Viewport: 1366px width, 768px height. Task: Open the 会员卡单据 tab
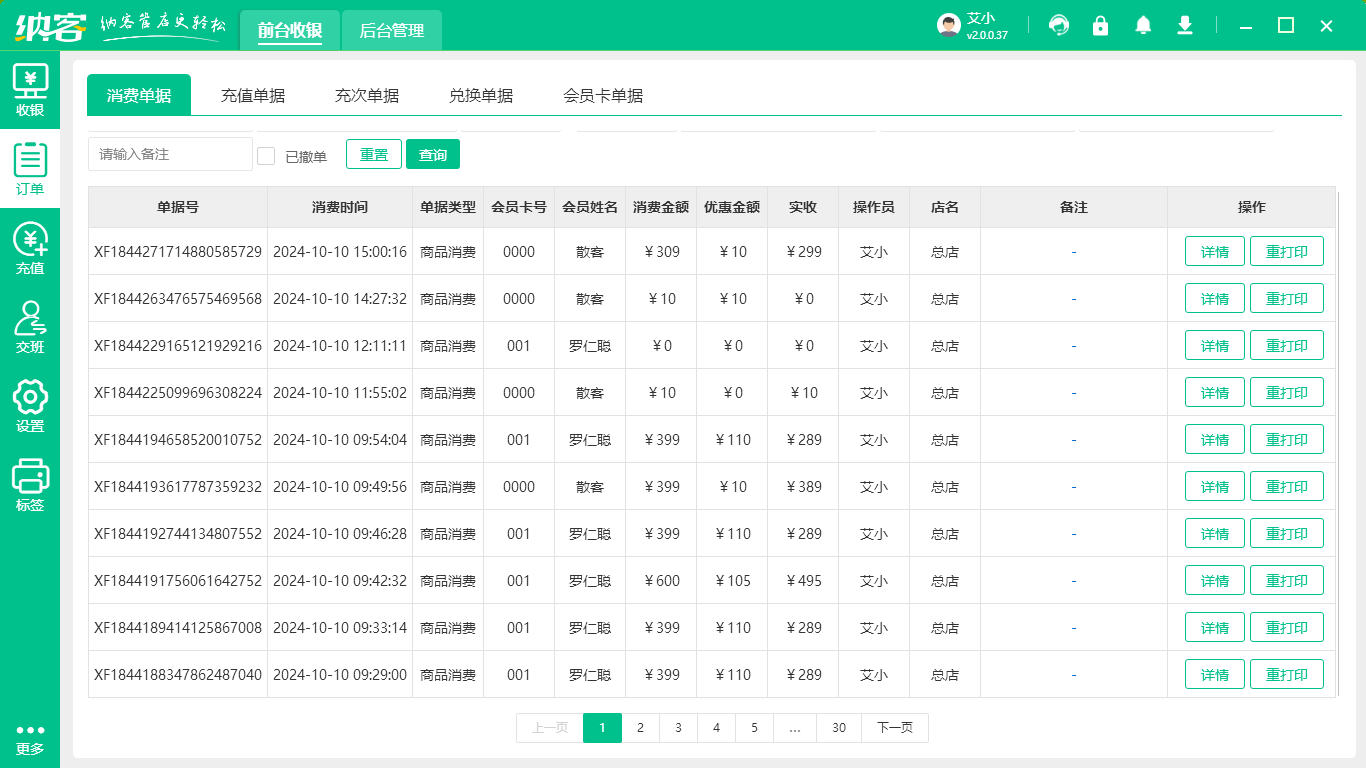tap(603, 96)
